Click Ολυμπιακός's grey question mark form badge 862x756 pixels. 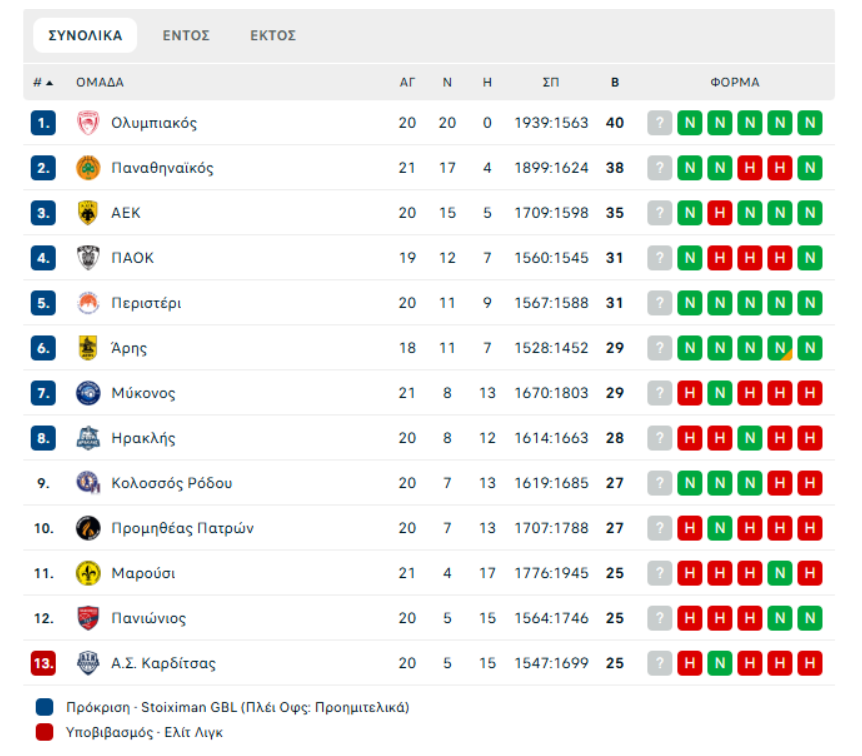click(659, 123)
